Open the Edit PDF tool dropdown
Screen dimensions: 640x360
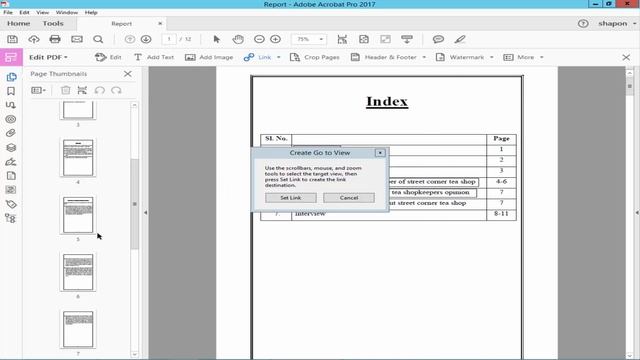point(48,57)
